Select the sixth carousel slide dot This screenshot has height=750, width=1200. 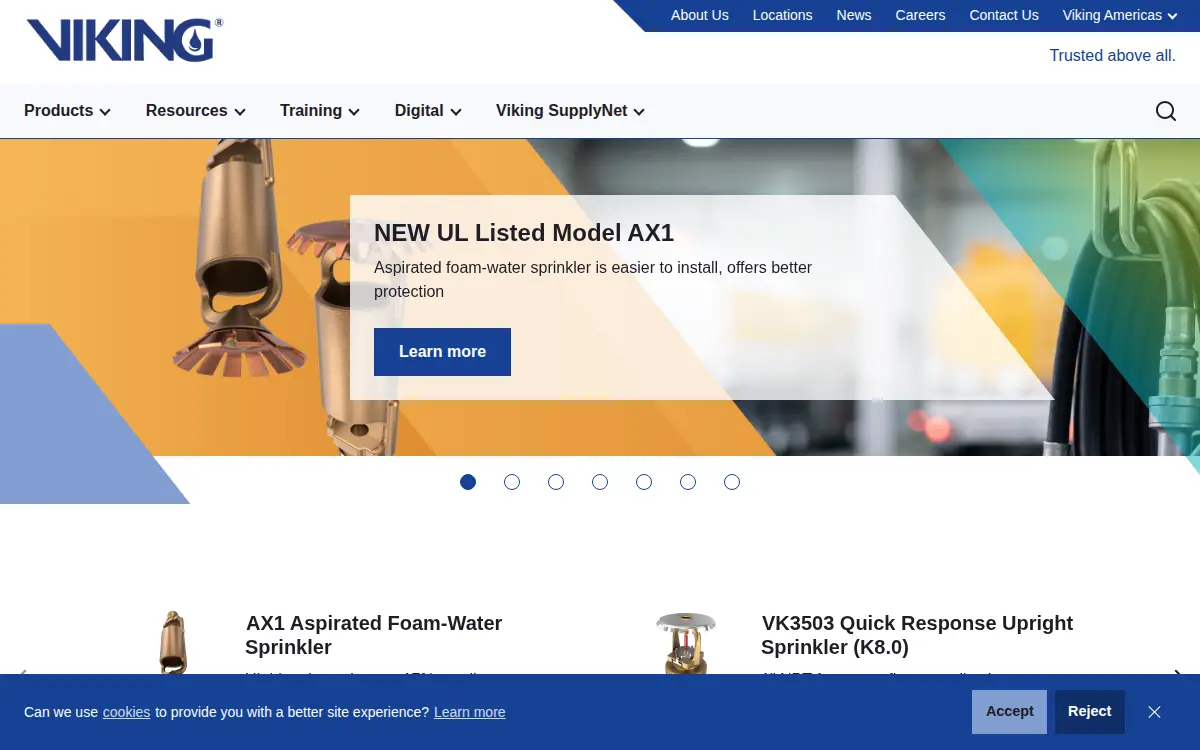click(688, 482)
